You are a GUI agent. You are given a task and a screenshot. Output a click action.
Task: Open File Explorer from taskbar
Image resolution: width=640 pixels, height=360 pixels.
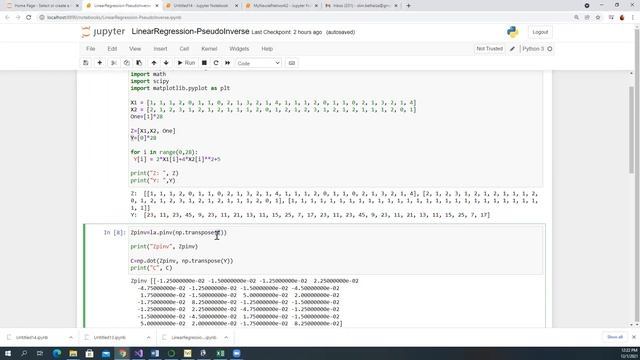pos(73,353)
